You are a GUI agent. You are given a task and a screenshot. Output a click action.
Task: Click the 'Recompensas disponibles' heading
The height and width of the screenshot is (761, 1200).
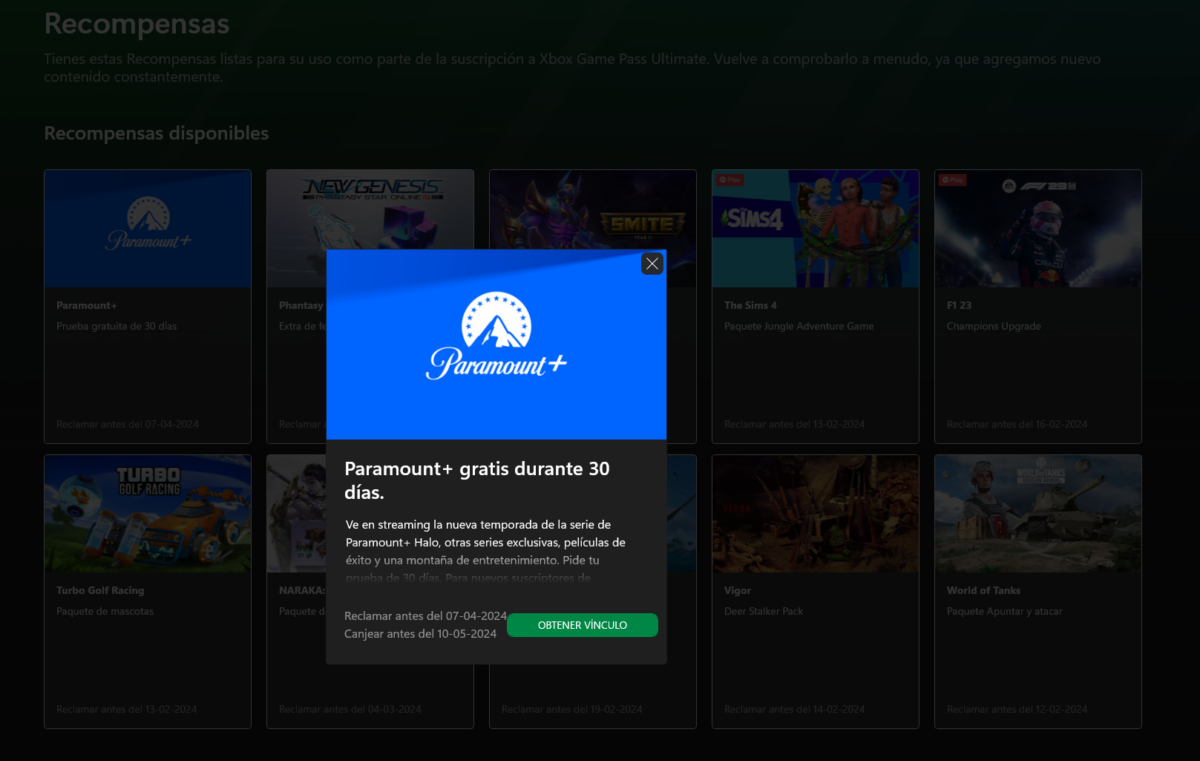[x=157, y=133]
